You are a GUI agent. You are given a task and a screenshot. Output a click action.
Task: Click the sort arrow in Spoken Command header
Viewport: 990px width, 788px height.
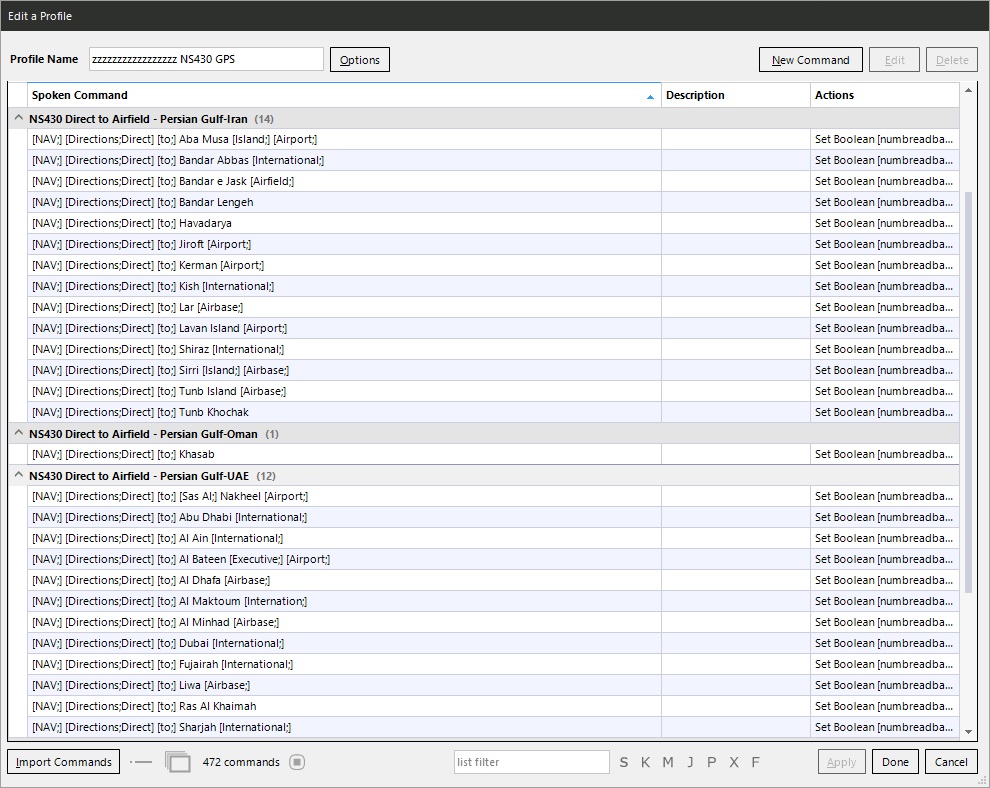point(650,97)
